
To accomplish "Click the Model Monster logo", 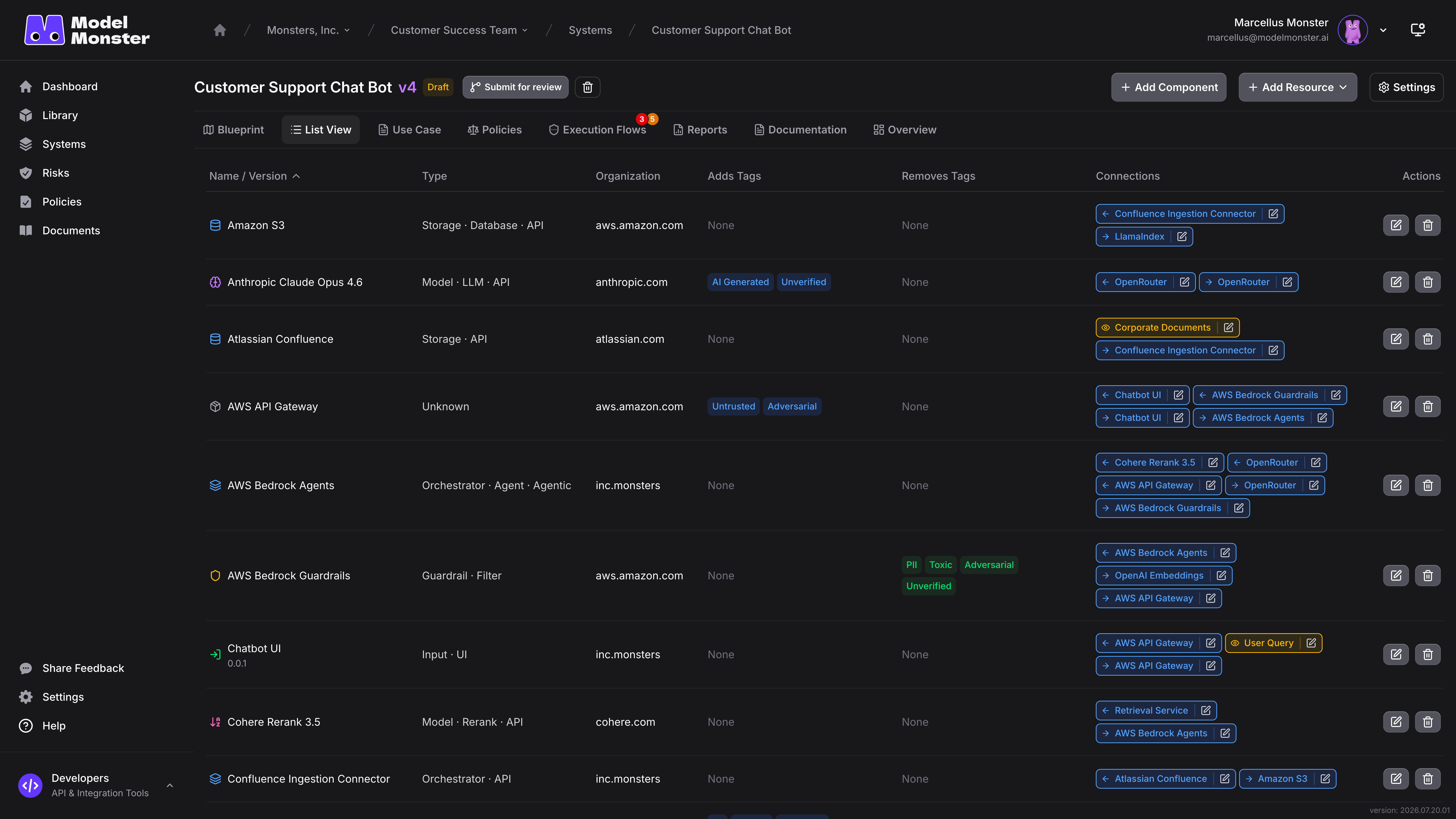I will tap(87, 30).
